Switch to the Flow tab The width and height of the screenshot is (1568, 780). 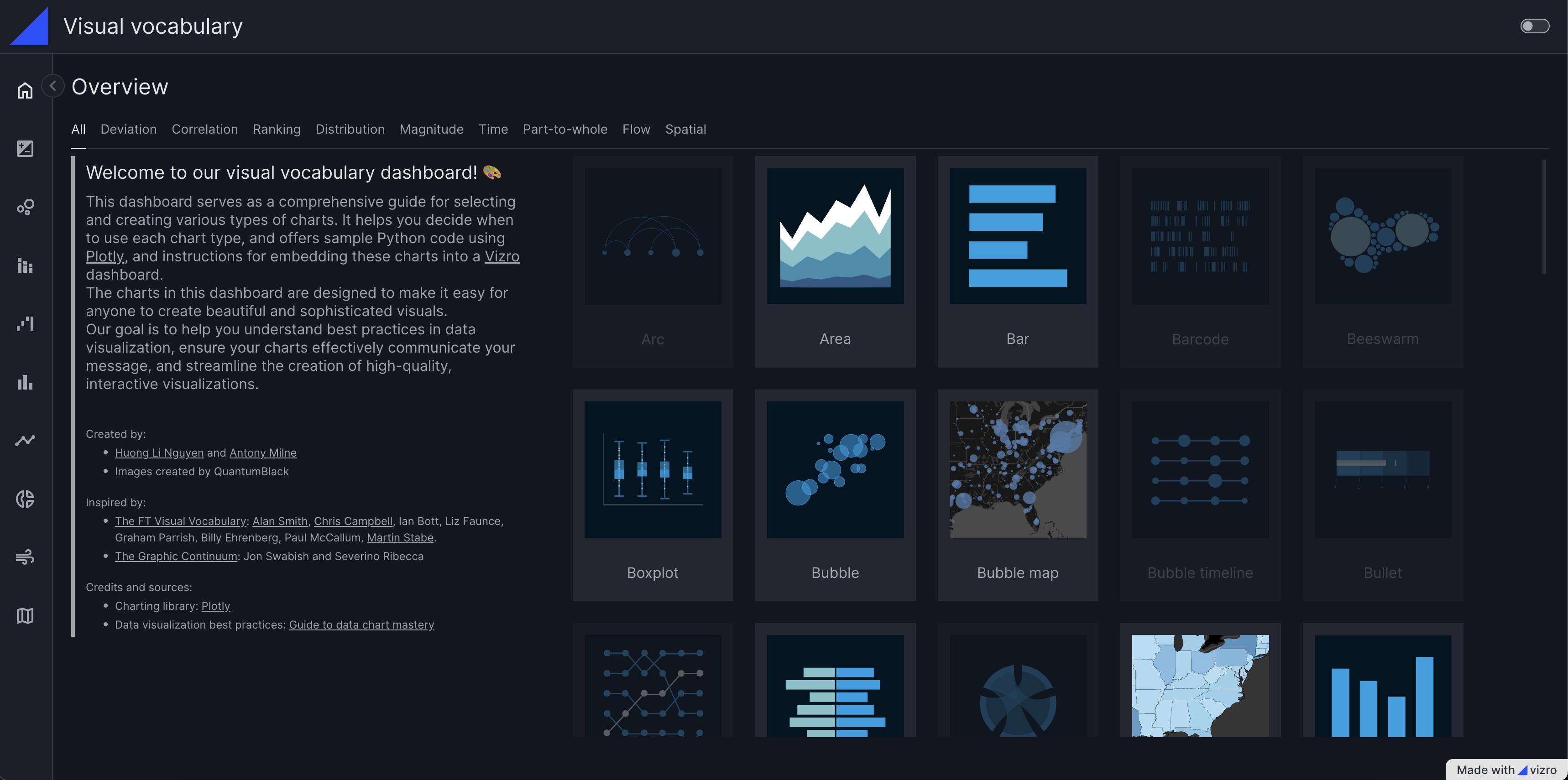tap(636, 129)
